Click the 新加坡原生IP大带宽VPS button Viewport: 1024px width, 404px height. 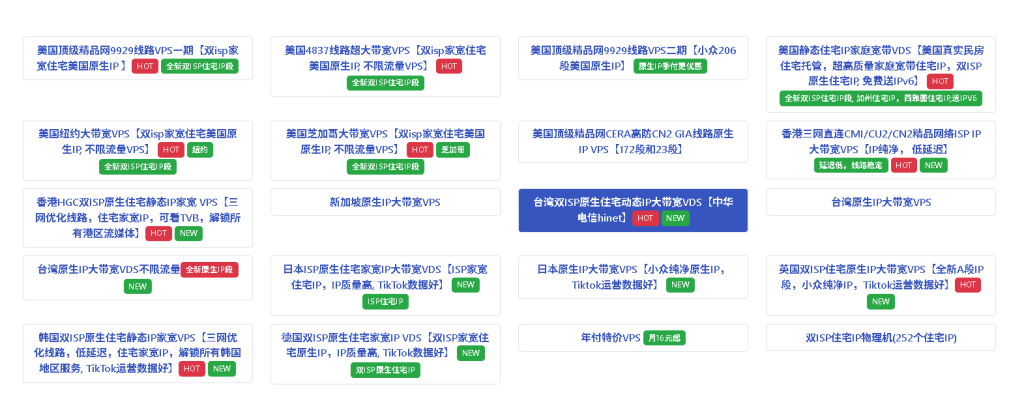[x=385, y=202]
